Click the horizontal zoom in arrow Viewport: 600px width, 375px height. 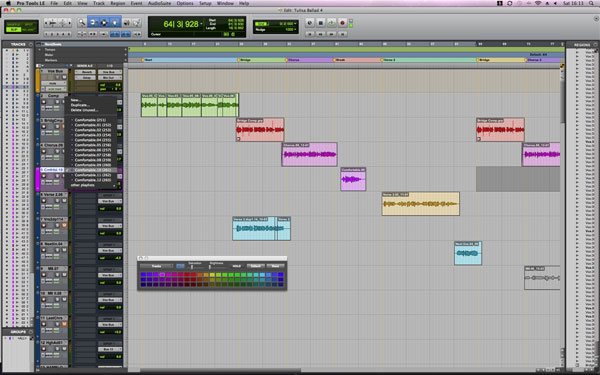69,23
